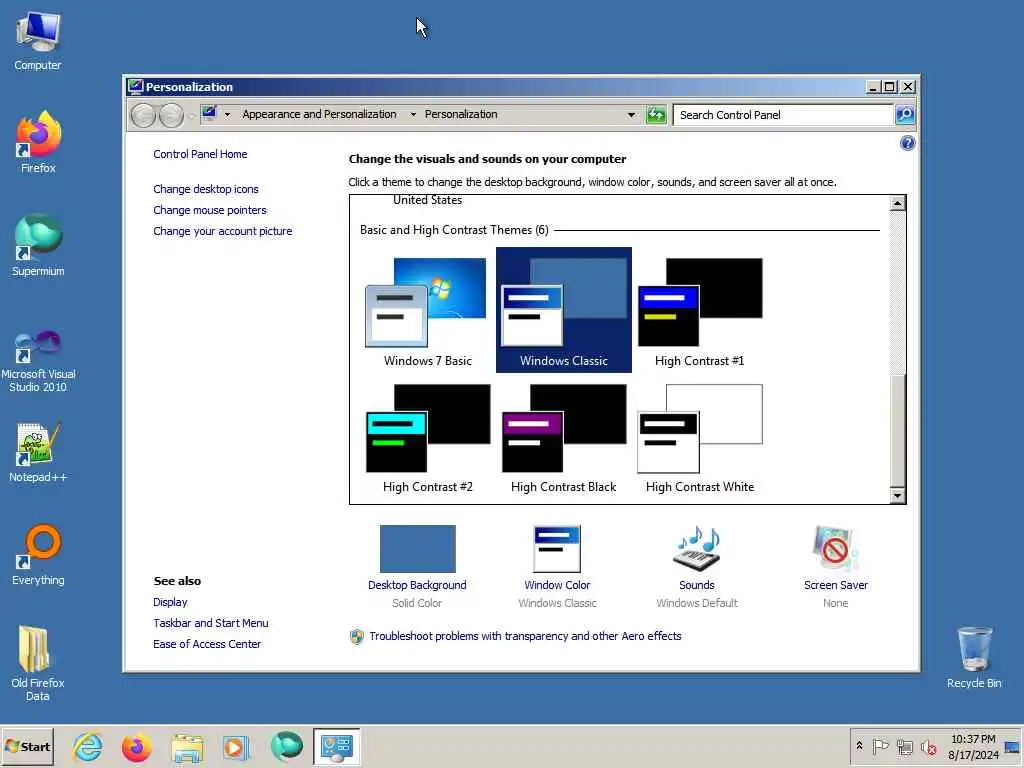
Task: Click the refresh button beside address bar
Action: (x=656, y=115)
